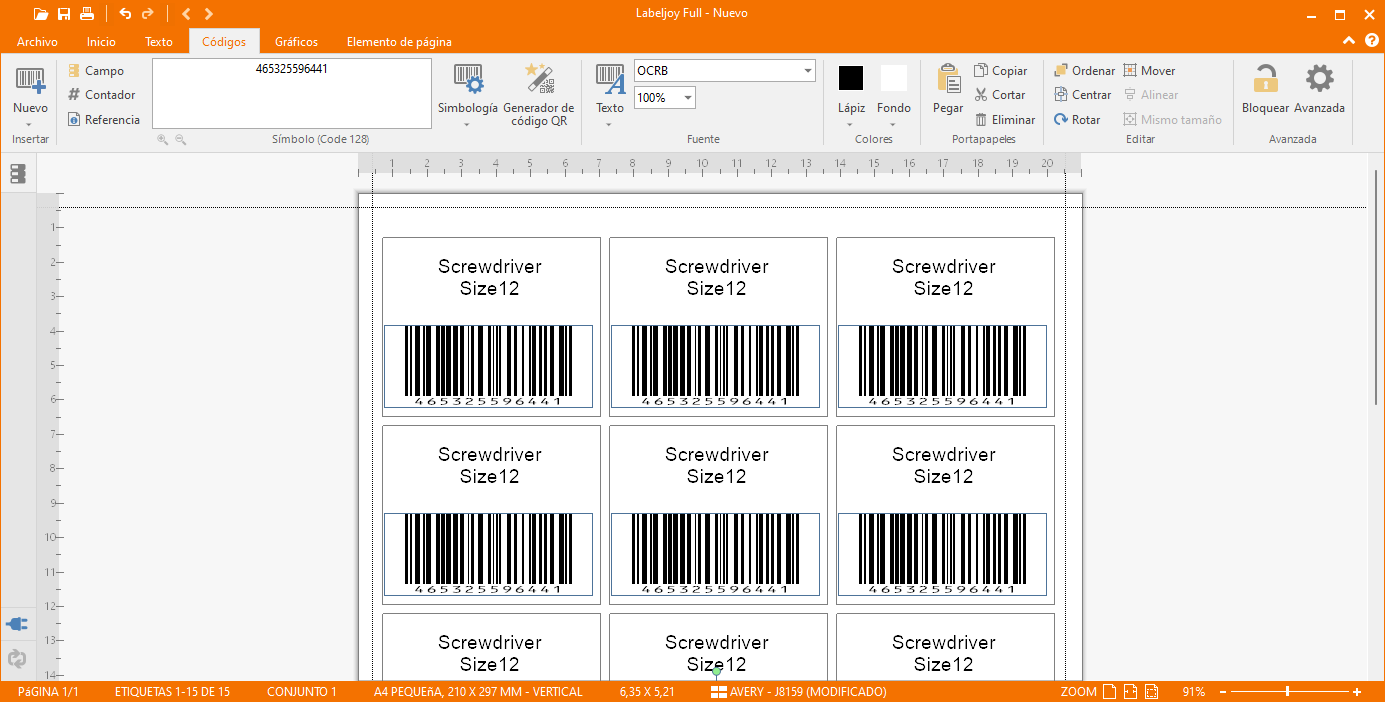Click PÁGINA 1/1 in status bar
This screenshot has height=702, width=1385.
pos(48,692)
